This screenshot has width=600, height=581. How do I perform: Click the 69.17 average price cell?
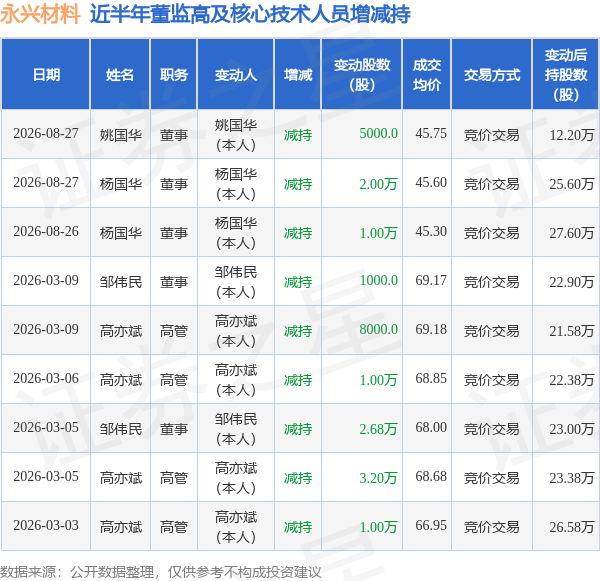click(x=431, y=281)
